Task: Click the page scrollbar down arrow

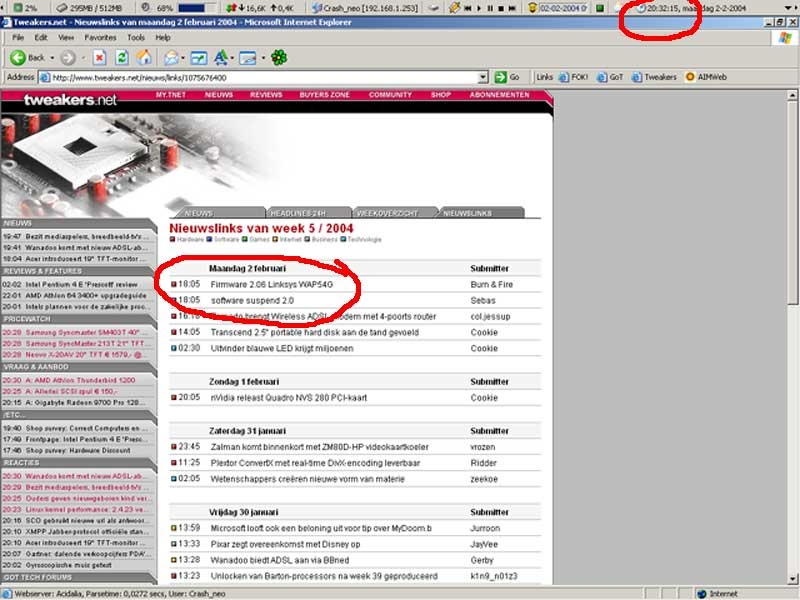Action: tap(792, 579)
